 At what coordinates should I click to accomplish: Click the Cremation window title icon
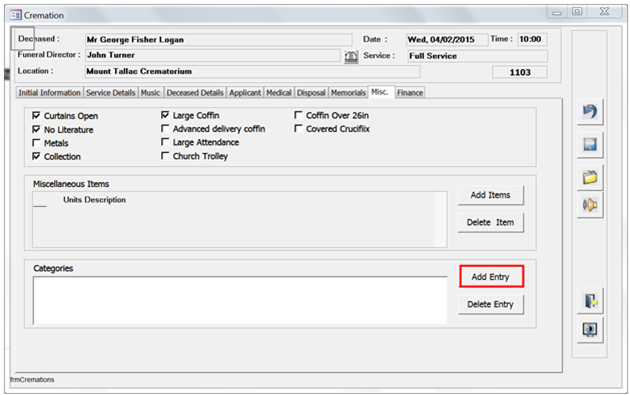(x=16, y=15)
